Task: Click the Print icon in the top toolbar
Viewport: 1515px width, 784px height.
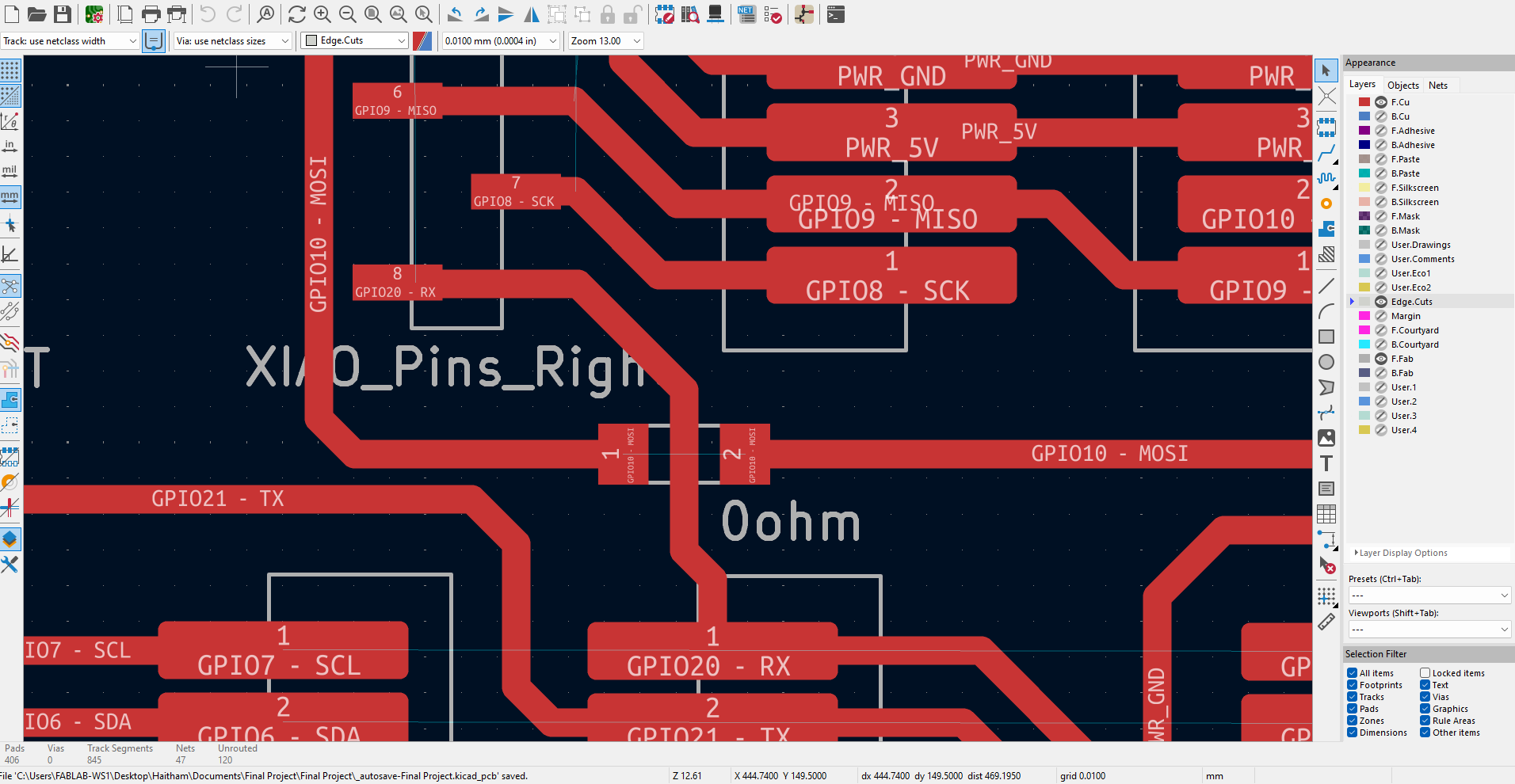Action: tap(151, 14)
